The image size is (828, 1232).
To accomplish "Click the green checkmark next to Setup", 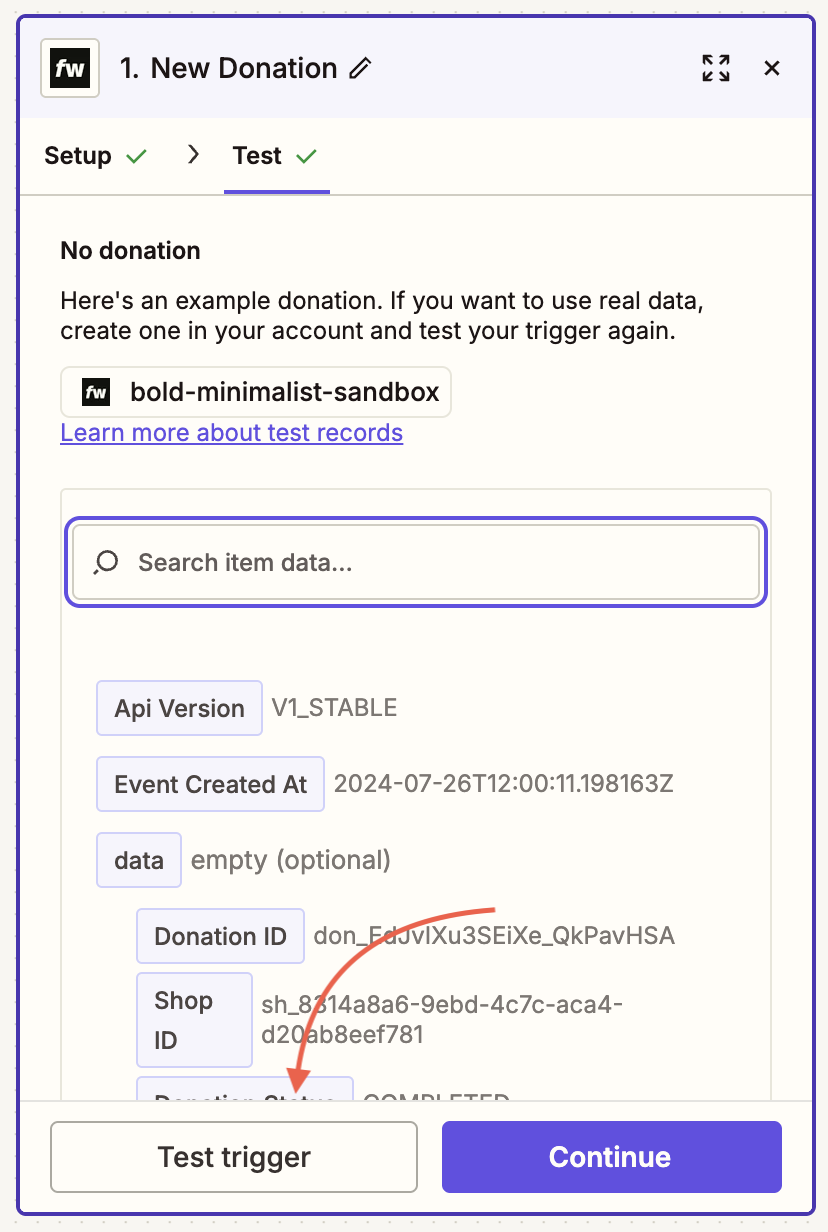I will click(x=137, y=156).
